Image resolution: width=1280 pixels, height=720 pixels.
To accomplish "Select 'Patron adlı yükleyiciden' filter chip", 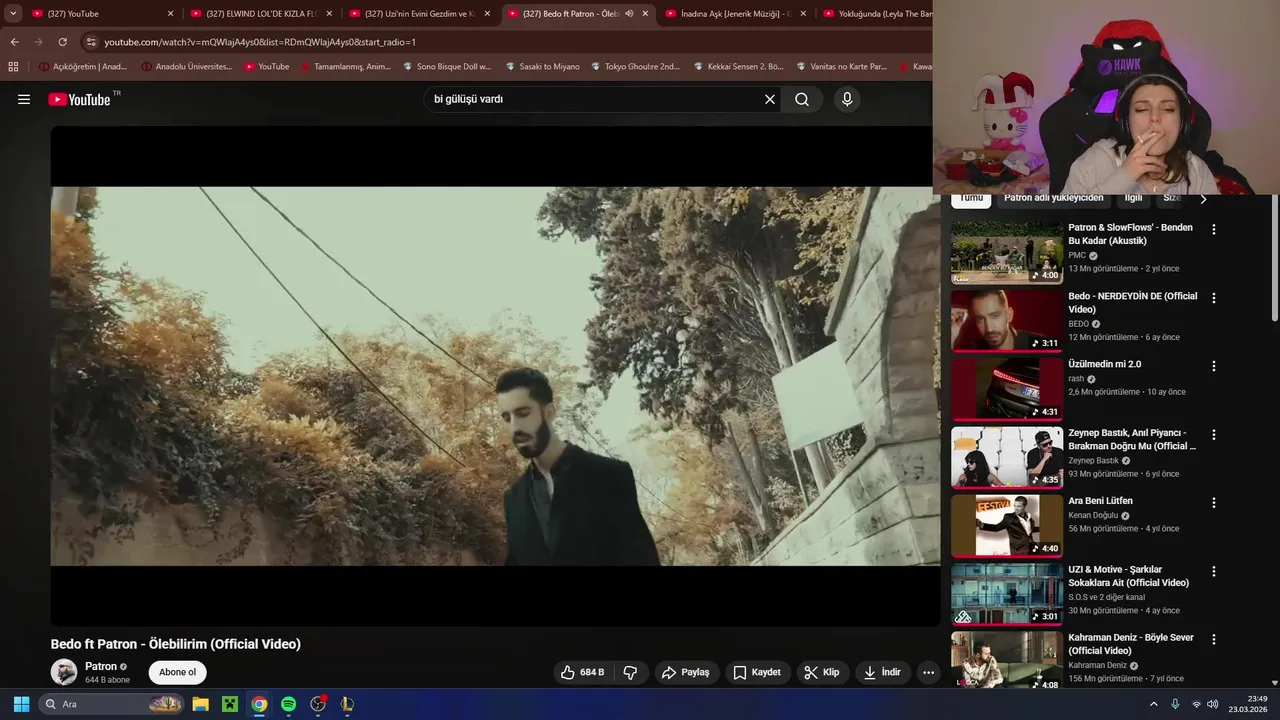I will [1053, 198].
